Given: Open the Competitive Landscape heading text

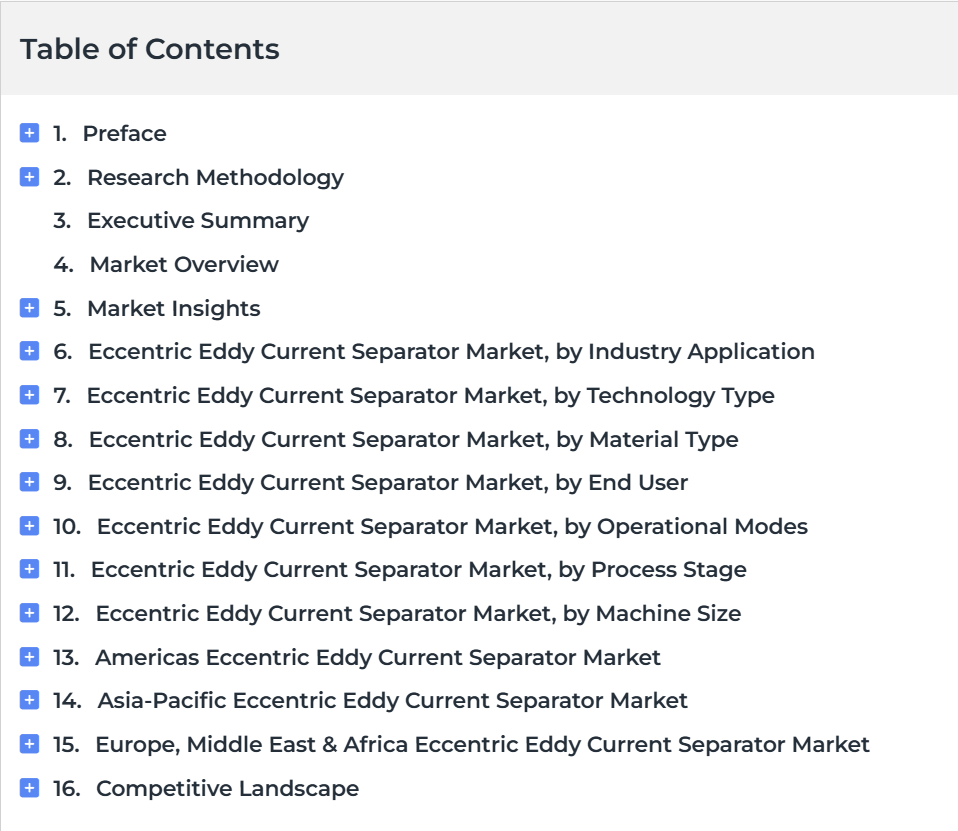Looking at the screenshot, I should coord(228,788).
